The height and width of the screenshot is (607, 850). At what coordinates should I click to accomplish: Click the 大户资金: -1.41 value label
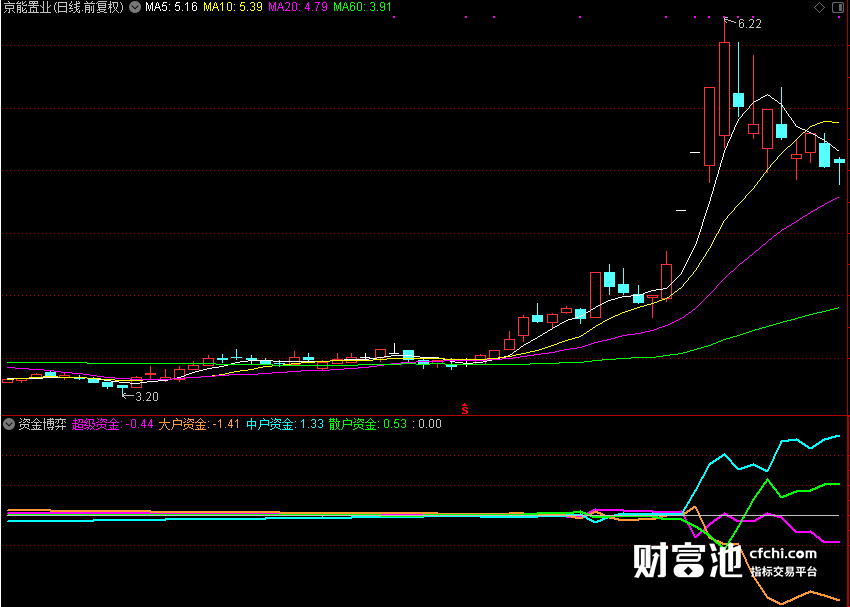point(199,424)
